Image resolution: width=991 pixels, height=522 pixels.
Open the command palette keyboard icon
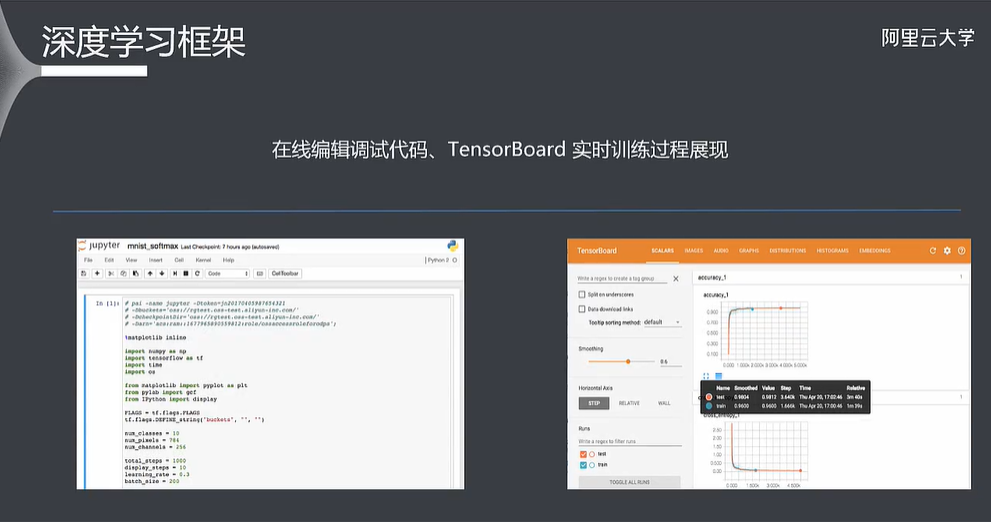(x=259, y=274)
